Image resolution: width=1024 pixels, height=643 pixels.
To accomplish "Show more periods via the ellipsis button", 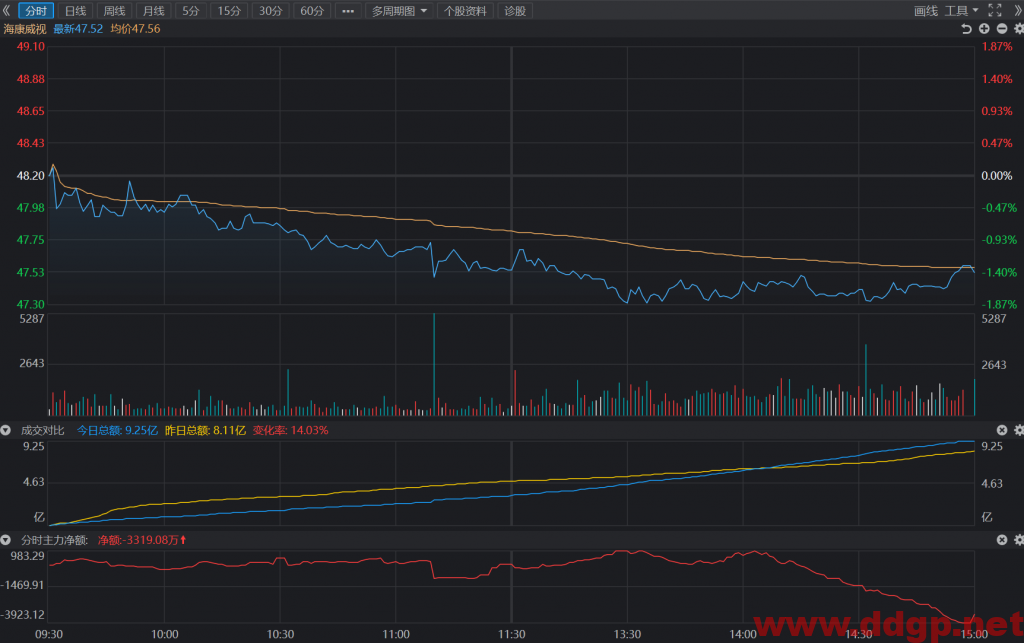I will (x=347, y=11).
